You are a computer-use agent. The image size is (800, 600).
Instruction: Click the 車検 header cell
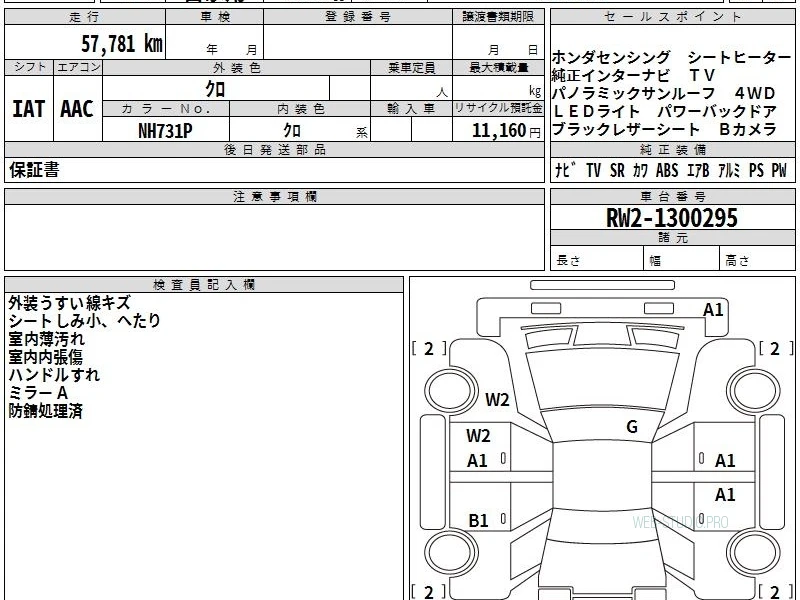coord(215,17)
